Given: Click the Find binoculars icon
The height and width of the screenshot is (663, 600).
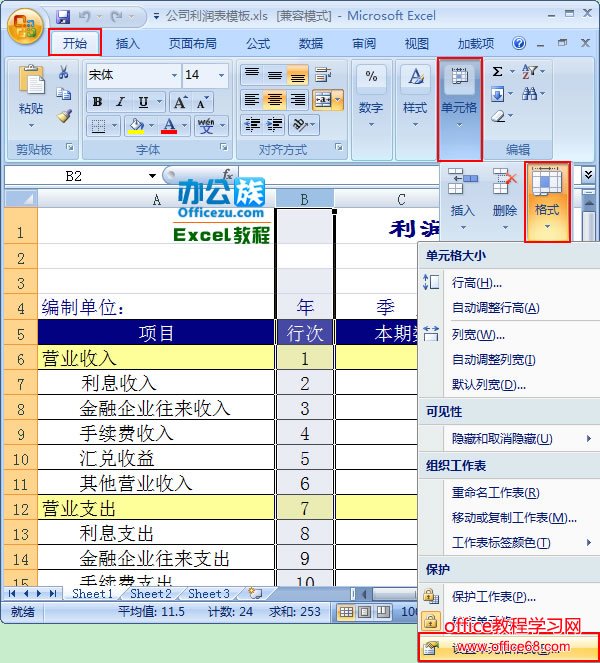Looking at the screenshot, I should click(x=529, y=94).
